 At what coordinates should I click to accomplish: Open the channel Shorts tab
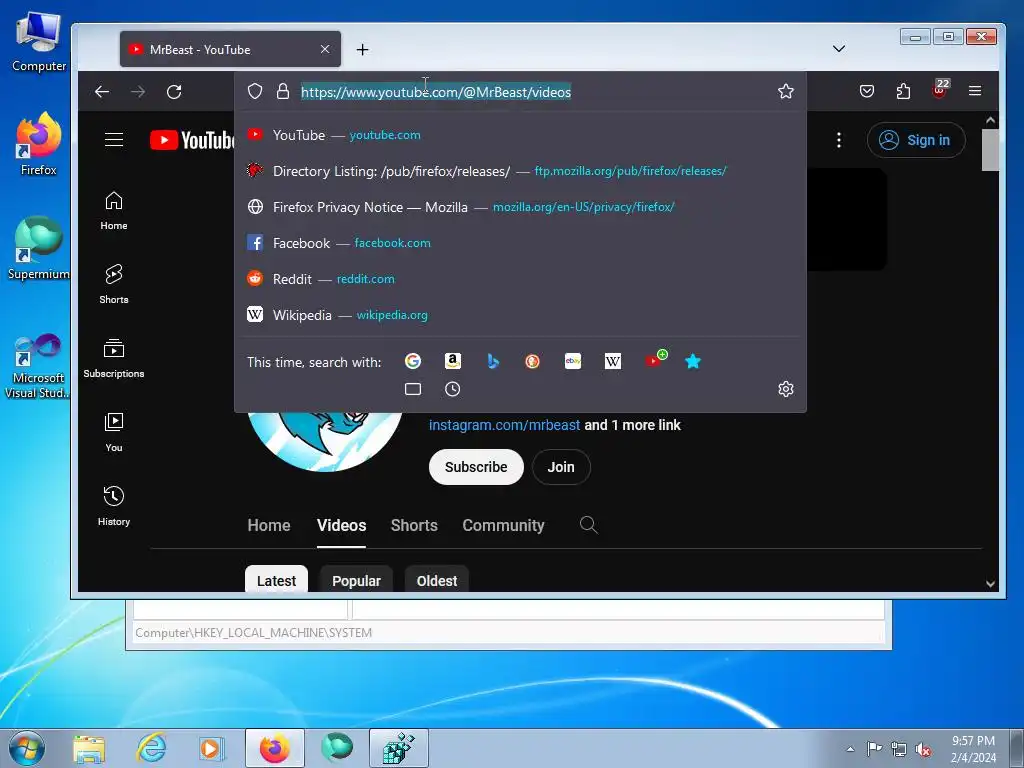(x=414, y=525)
